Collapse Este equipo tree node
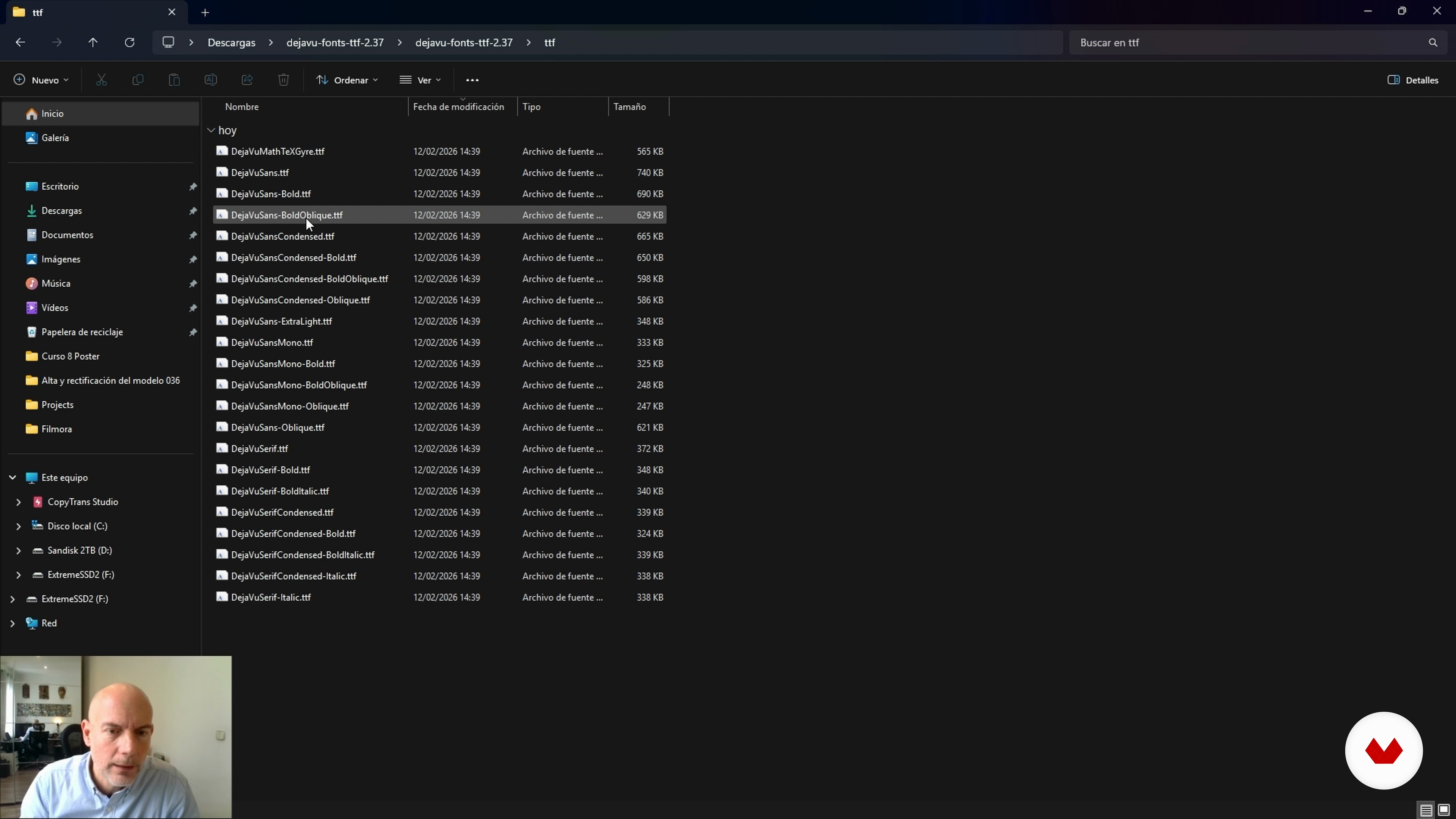The width and height of the screenshot is (1456, 819). pyautogui.click(x=13, y=478)
